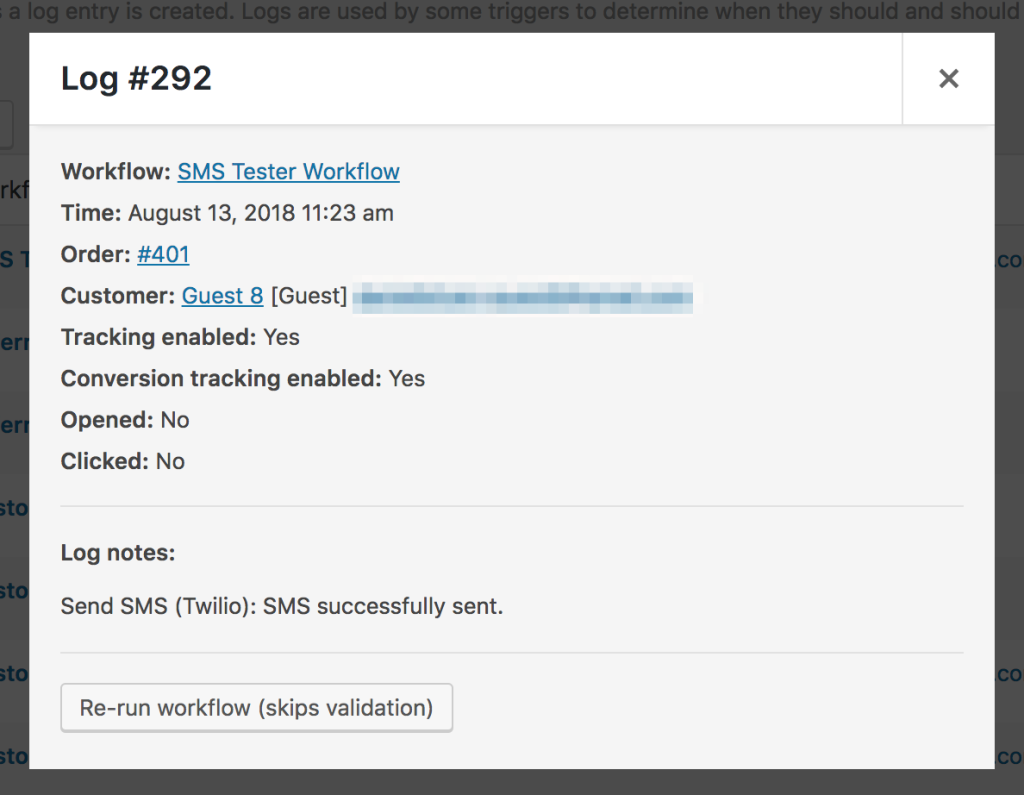Click the partially visible workflow link behind modal
The image size is (1024, 795).
tap(10, 258)
